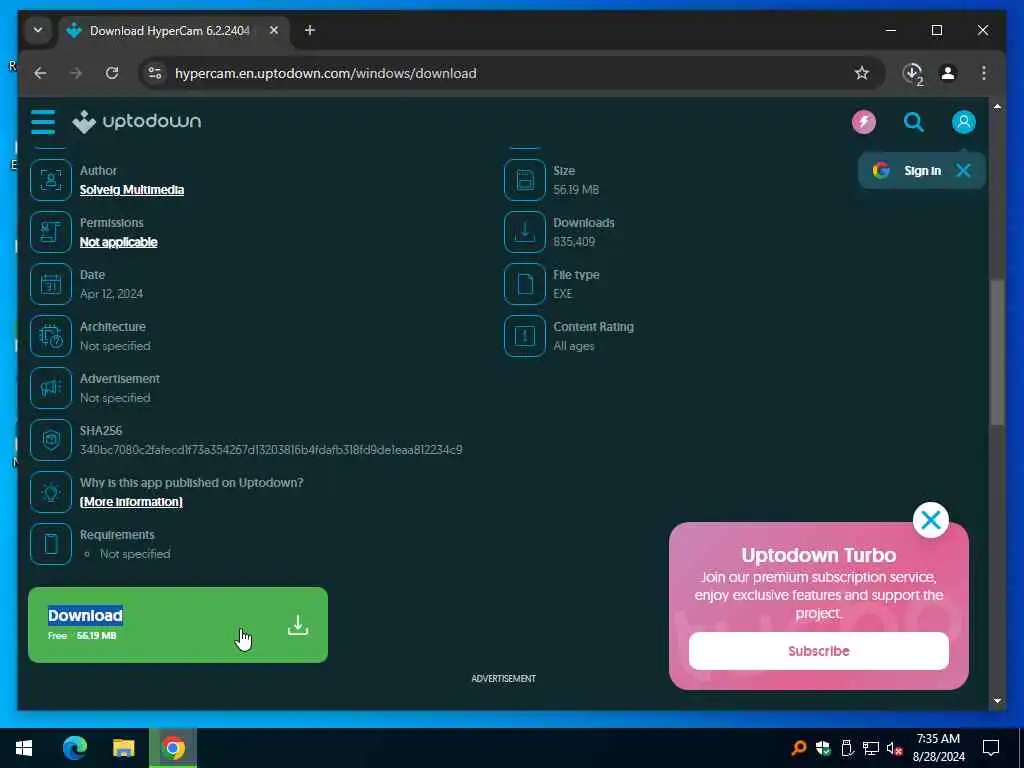
Task: Click the address bar URL
Action: [x=325, y=73]
